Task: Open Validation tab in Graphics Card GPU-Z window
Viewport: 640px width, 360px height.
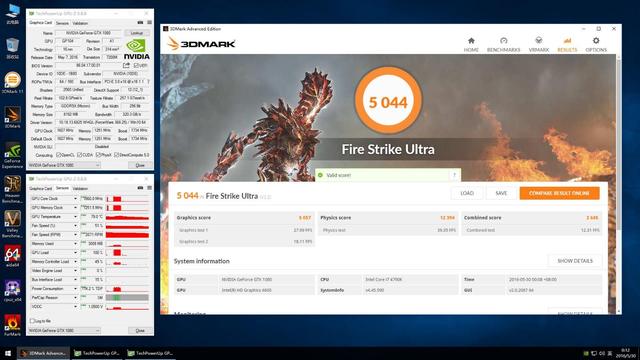Action: [x=80, y=23]
